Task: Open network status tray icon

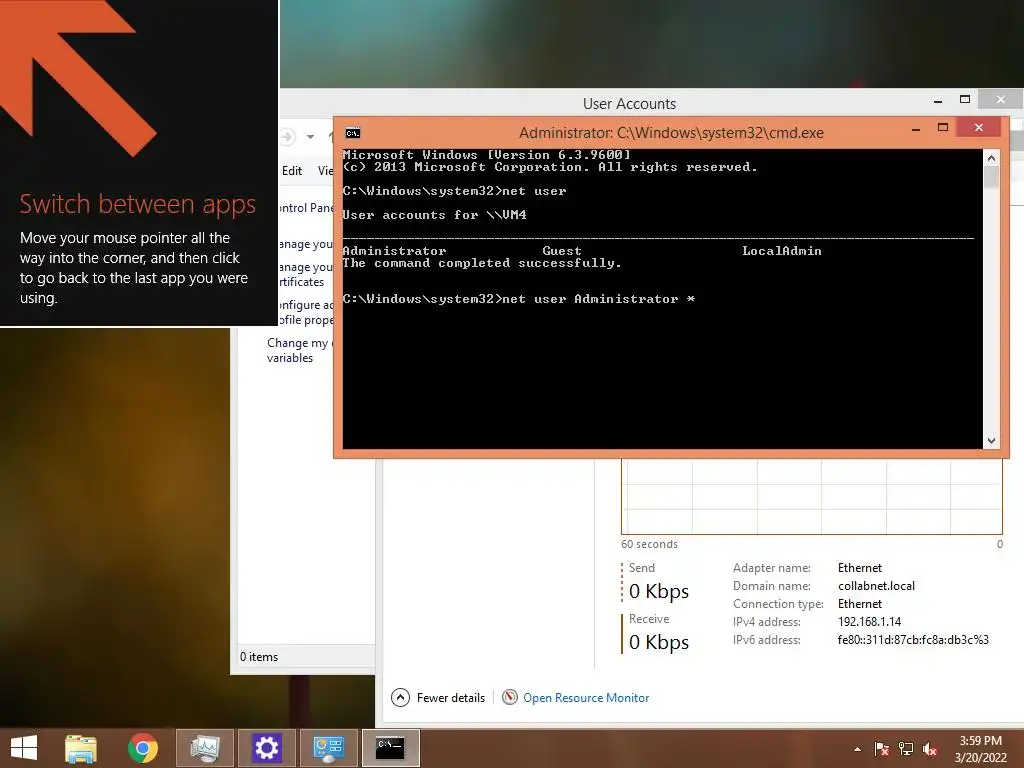Action: click(906, 749)
